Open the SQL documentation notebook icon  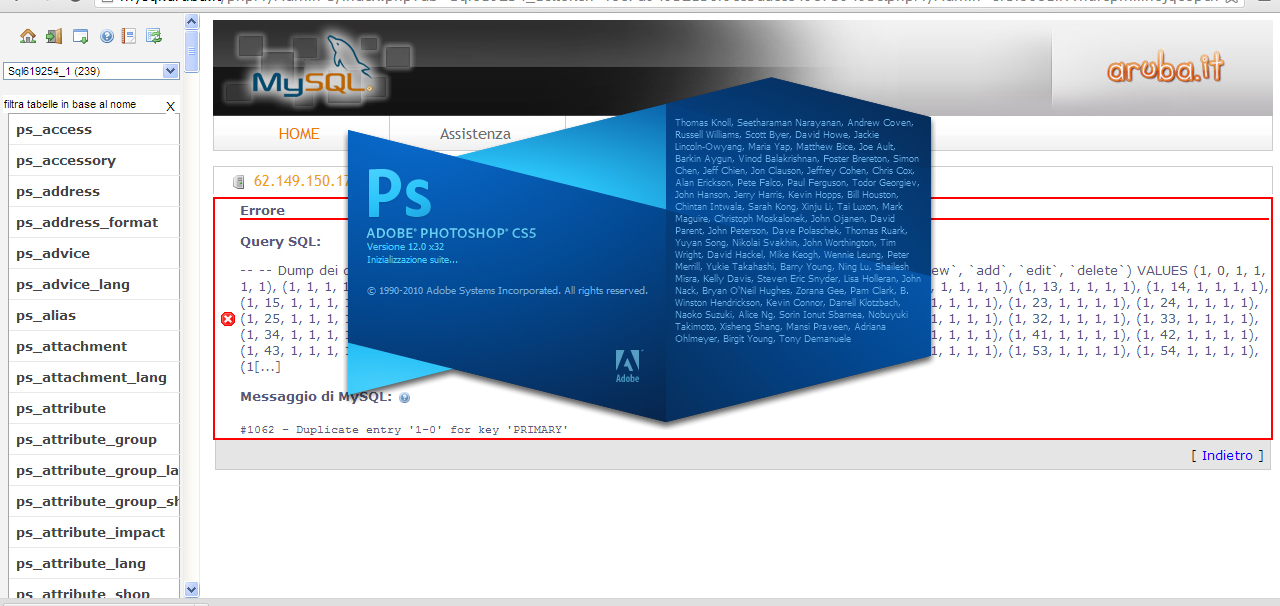tap(129, 37)
